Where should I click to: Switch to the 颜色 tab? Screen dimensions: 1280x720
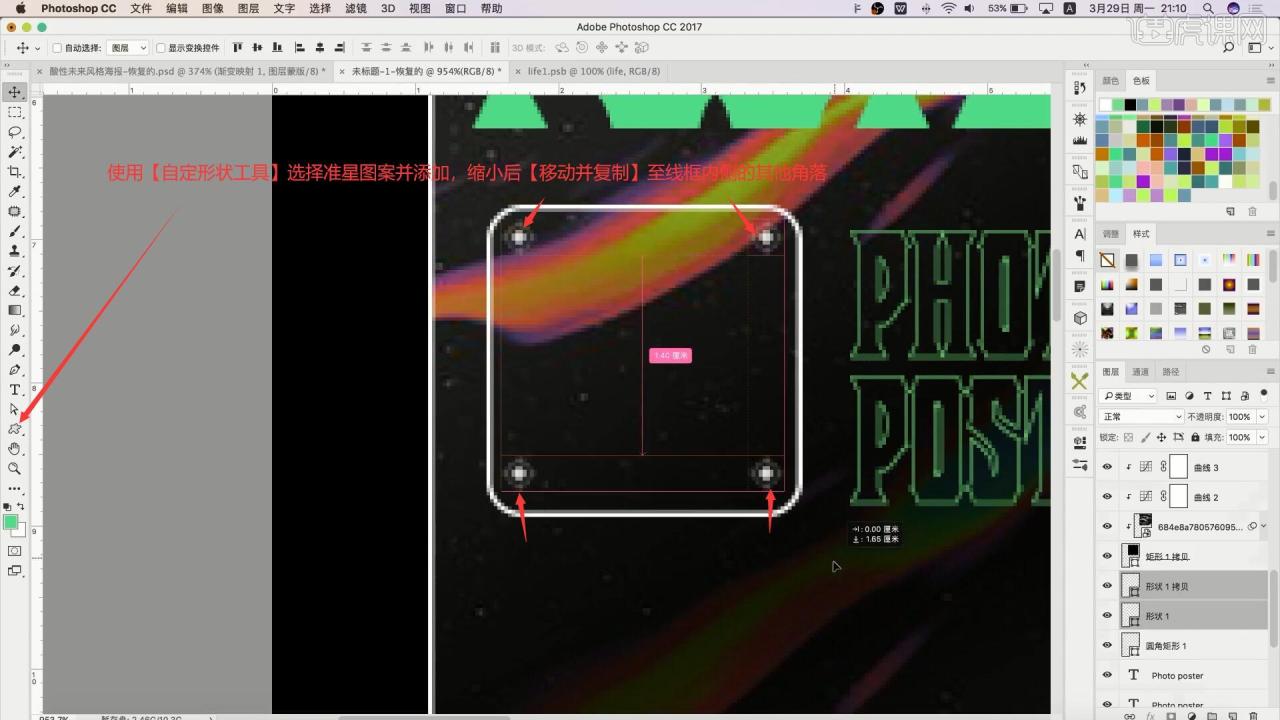[1111, 80]
